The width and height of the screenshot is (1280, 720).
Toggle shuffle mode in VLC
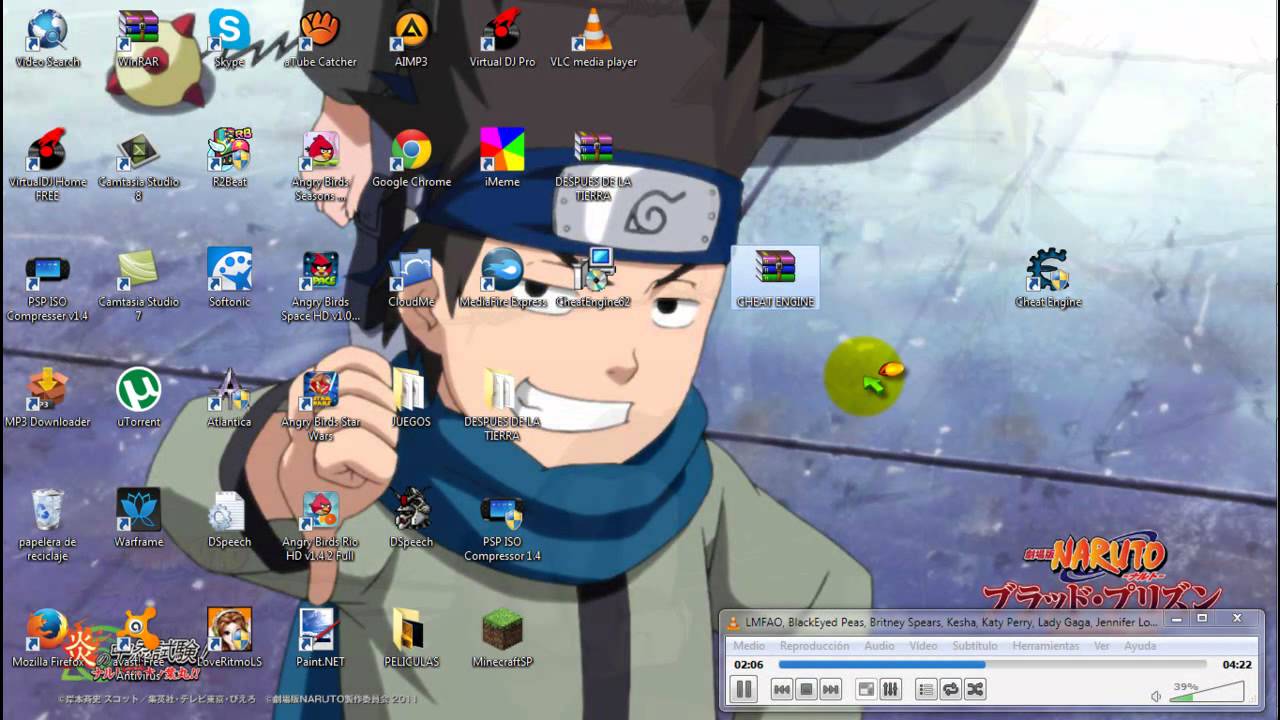point(975,689)
